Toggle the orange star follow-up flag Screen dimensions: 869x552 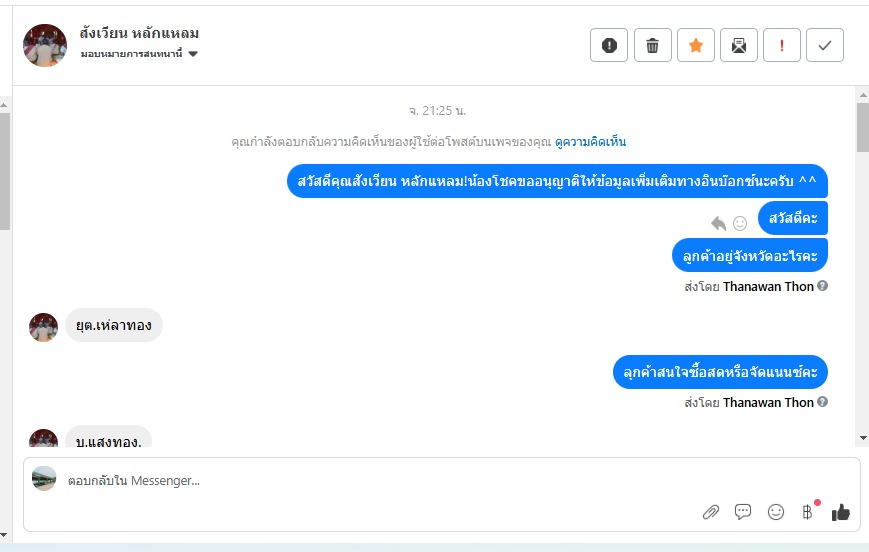(696, 45)
